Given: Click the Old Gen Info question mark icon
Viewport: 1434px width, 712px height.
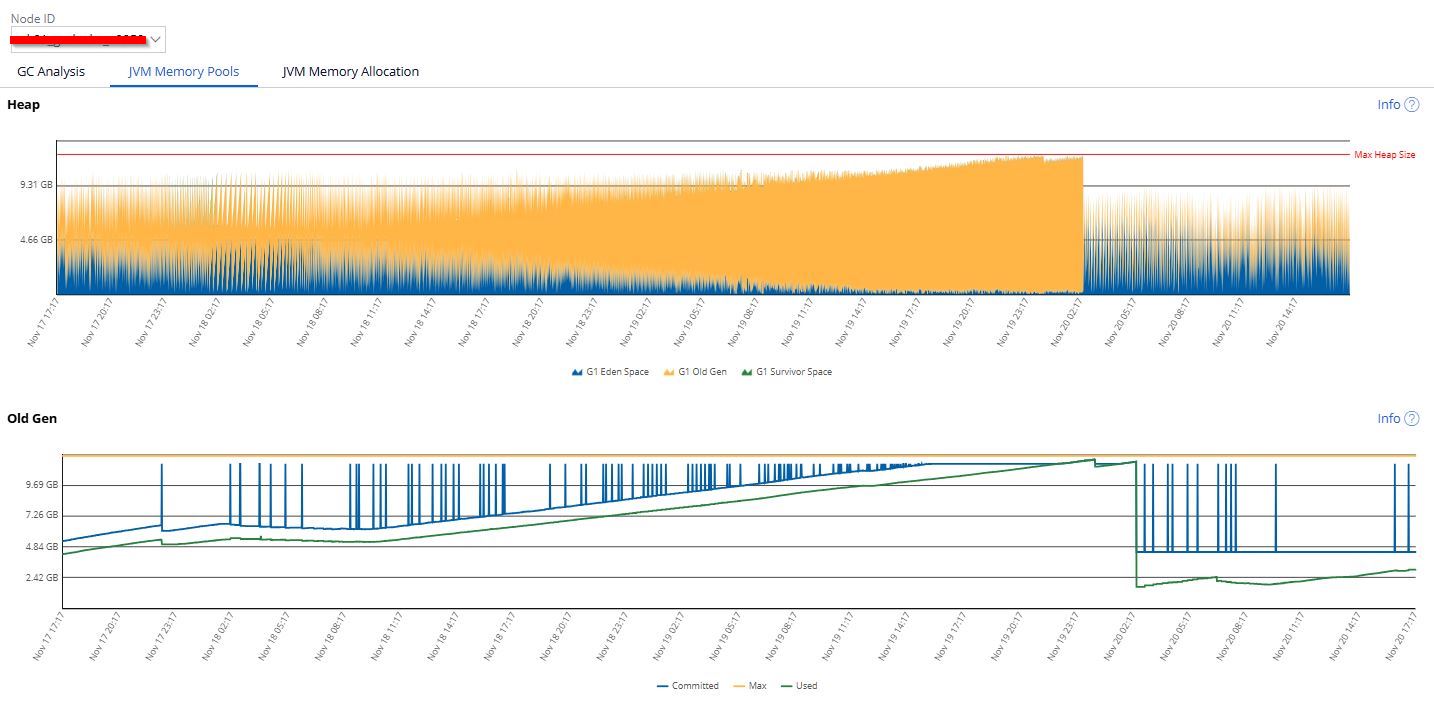Looking at the screenshot, I should click(1411, 419).
